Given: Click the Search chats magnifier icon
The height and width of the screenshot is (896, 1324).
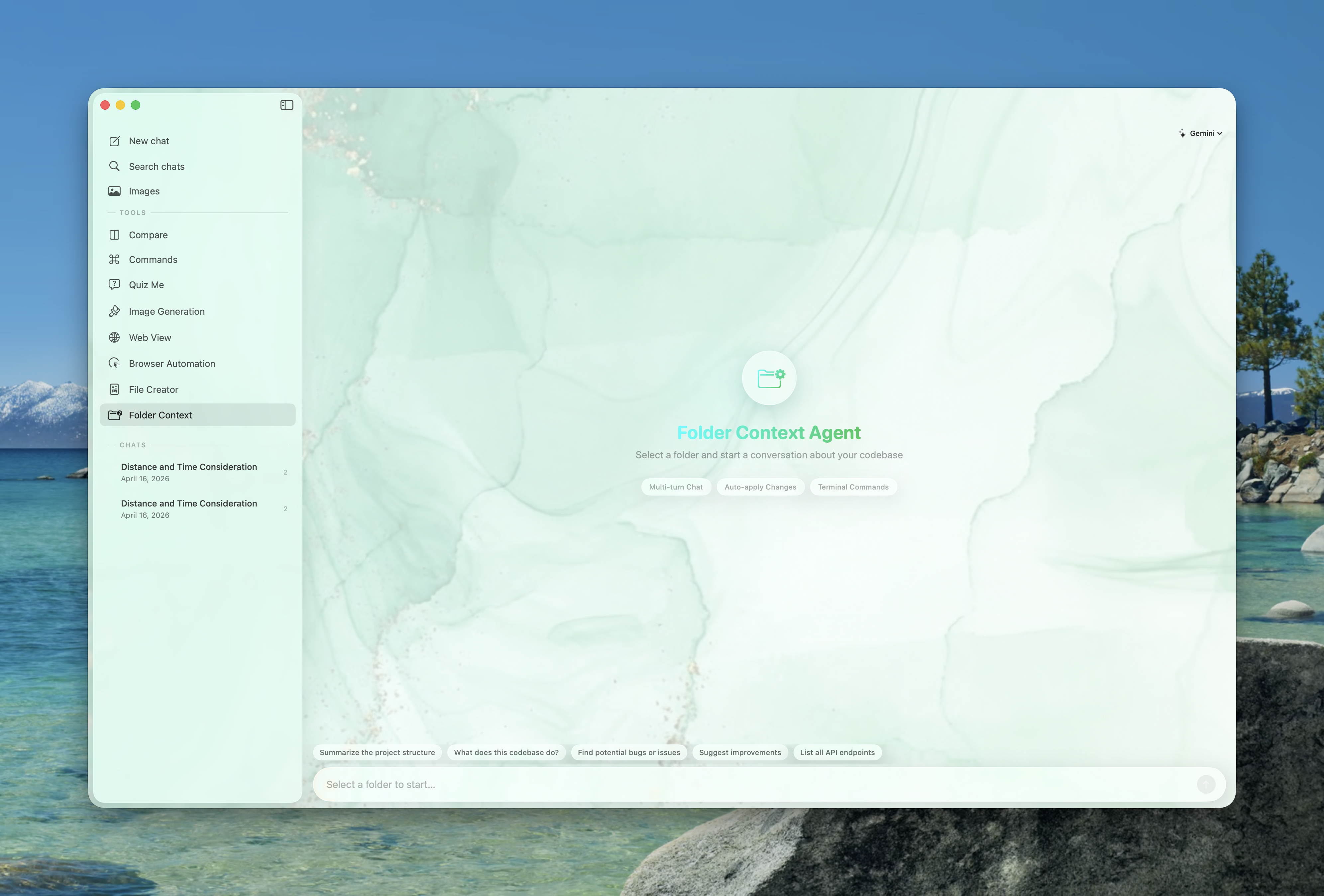Looking at the screenshot, I should (x=115, y=166).
